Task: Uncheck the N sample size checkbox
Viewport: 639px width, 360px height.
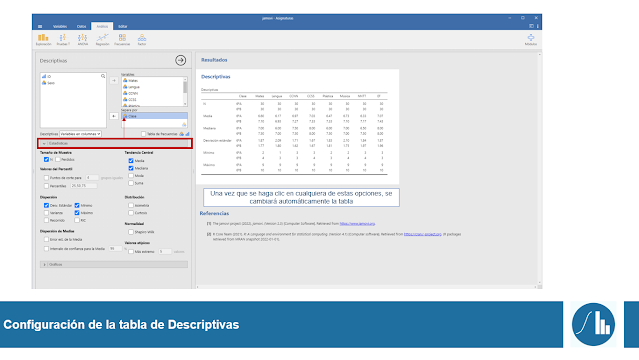Action: click(x=46, y=159)
